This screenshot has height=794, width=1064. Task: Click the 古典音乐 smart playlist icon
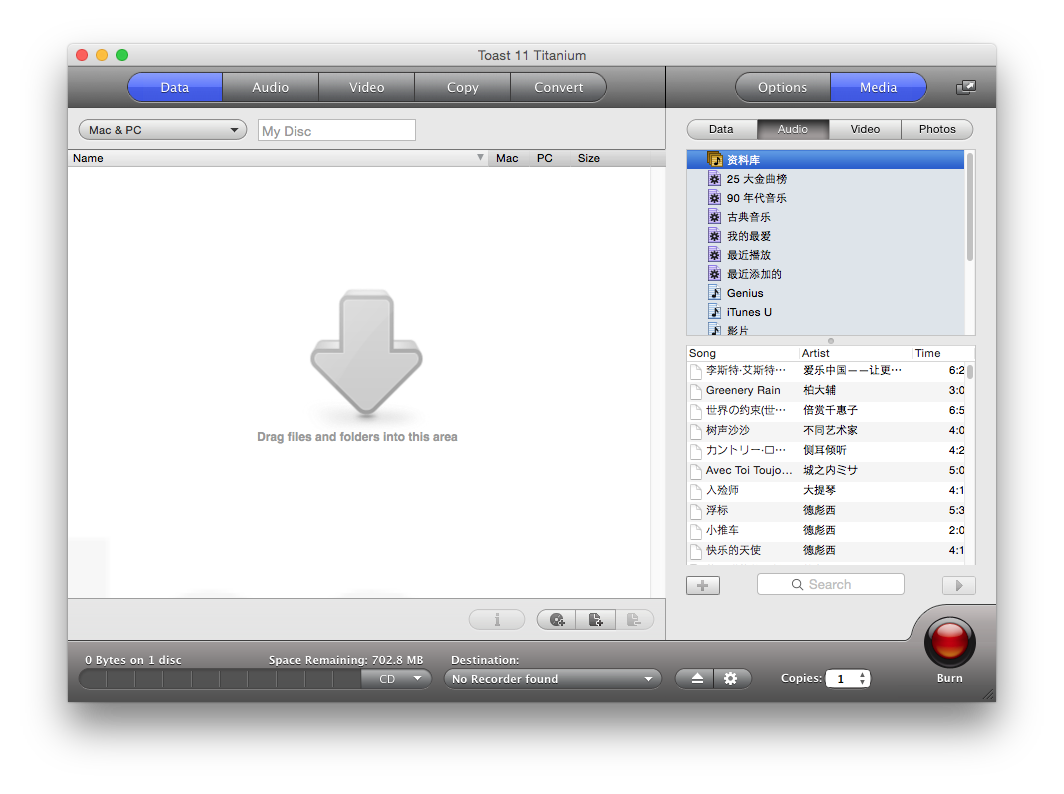[715, 217]
